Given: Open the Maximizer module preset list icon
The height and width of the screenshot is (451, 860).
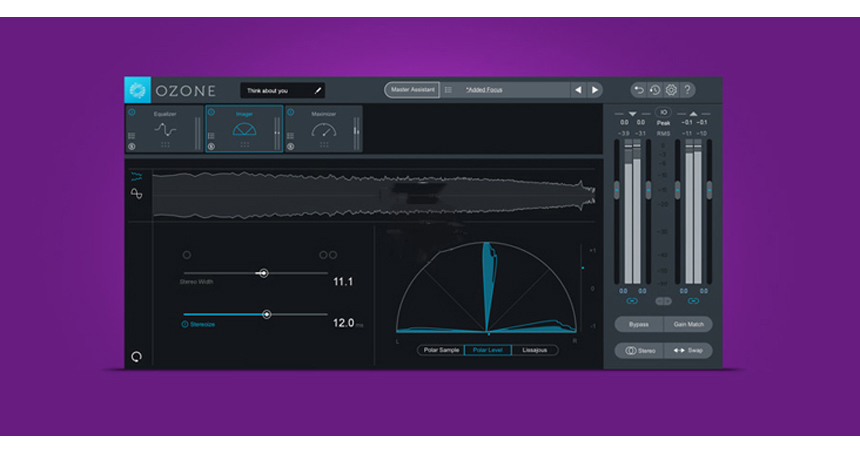Looking at the screenshot, I should (x=290, y=136).
